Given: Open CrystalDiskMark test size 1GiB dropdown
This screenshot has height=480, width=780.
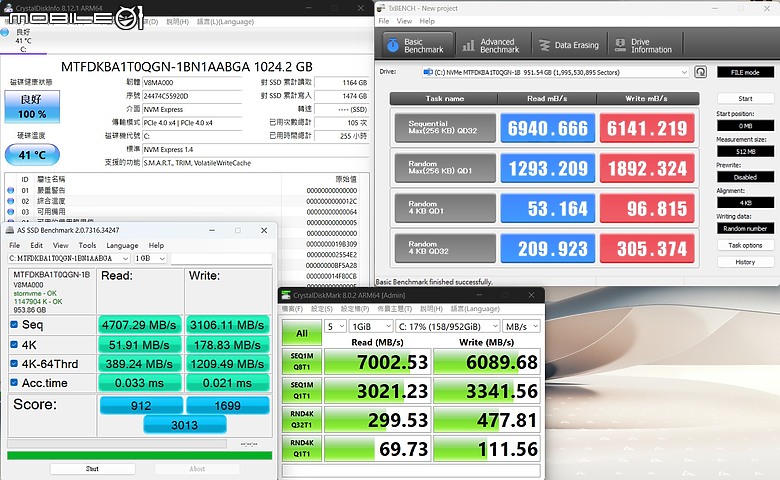Looking at the screenshot, I should pyautogui.click(x=371, y=326).
